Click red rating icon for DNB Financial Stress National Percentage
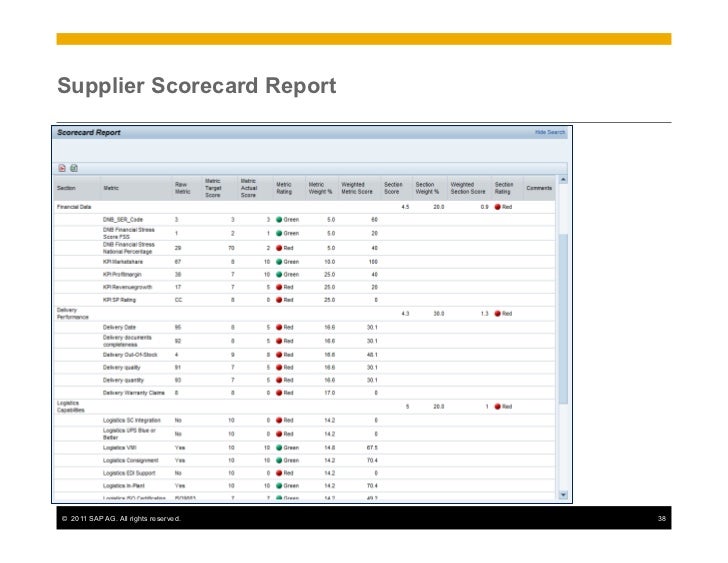This screenshot has height=563, width=728. (x=279, y=248)
